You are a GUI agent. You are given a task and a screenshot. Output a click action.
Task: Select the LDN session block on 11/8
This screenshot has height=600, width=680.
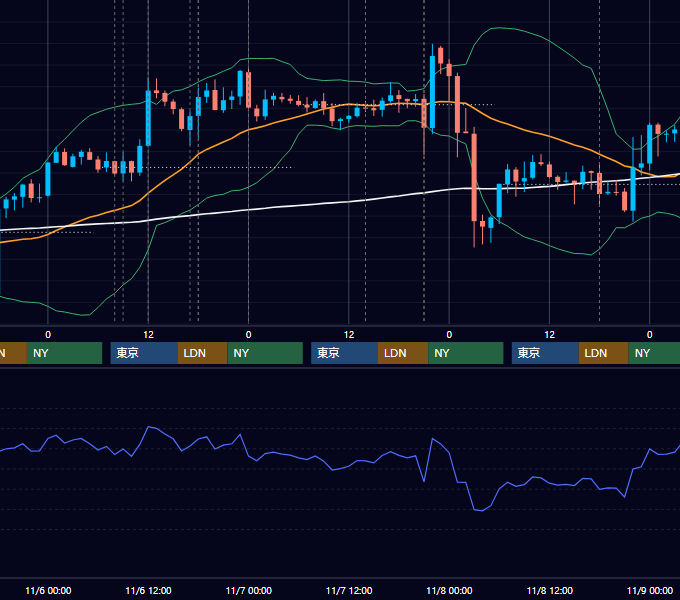coord(604,353)
